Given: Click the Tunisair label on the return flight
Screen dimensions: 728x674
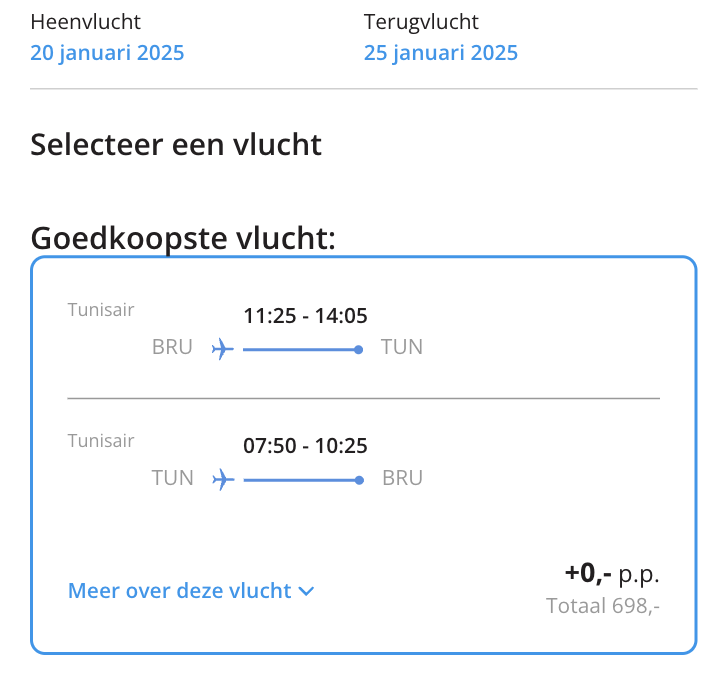Looking at the screenshot, I should click(x=101, y=440).
